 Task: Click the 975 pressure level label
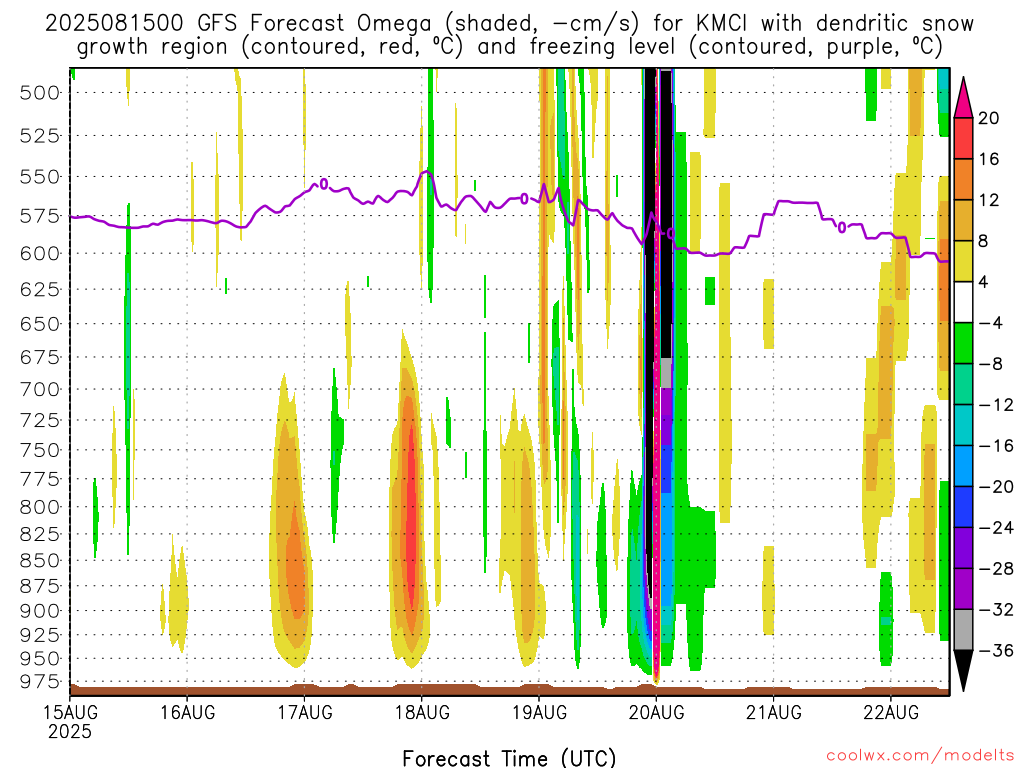tap(40, 681)
